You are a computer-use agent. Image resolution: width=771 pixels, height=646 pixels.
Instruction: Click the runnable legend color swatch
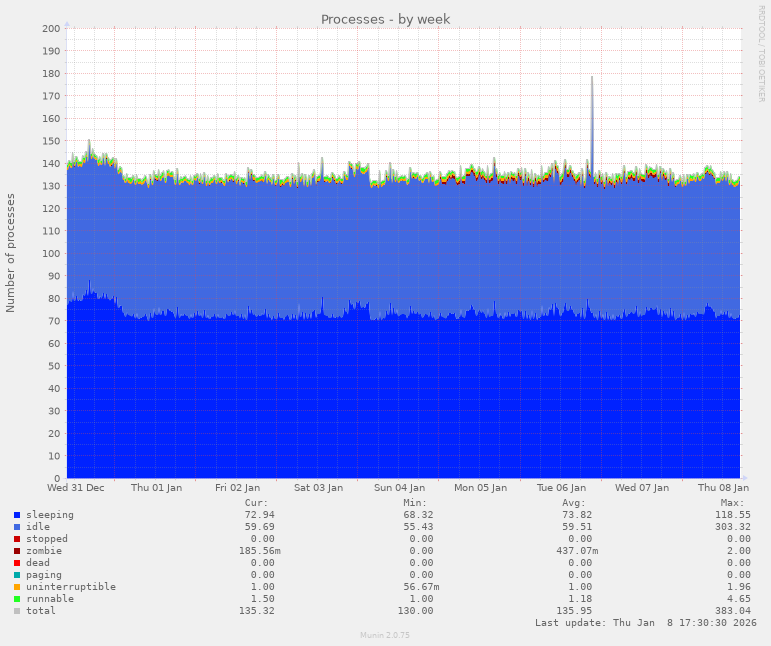17,599
